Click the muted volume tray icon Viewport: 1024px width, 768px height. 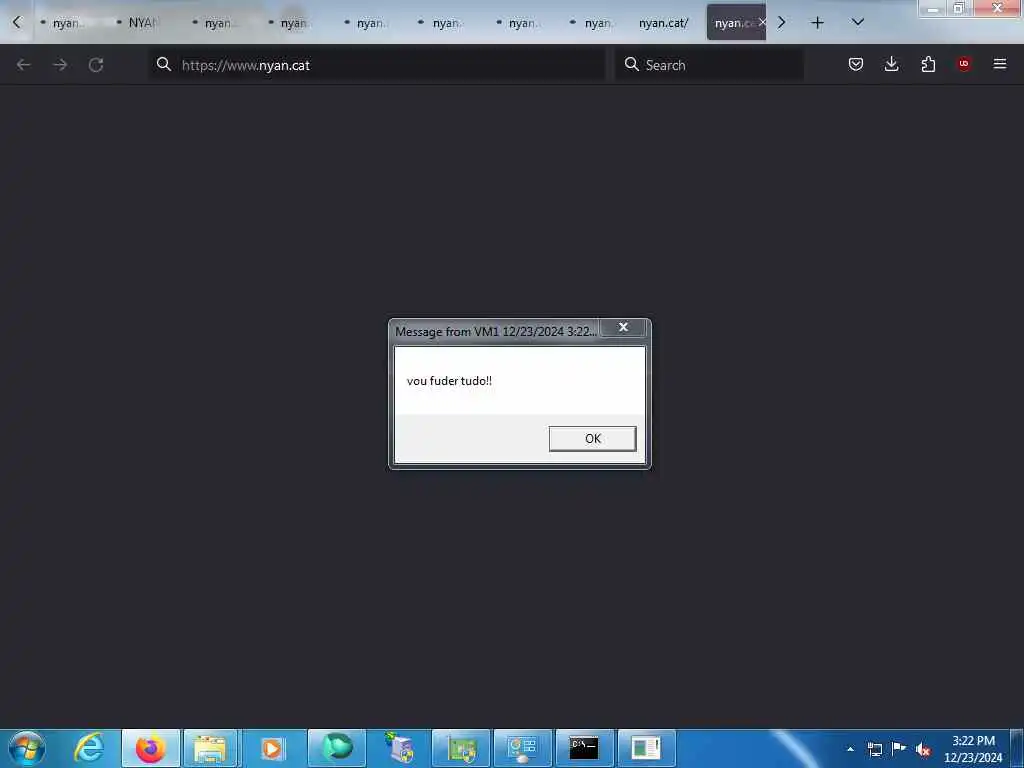click(x=923, y=750)
